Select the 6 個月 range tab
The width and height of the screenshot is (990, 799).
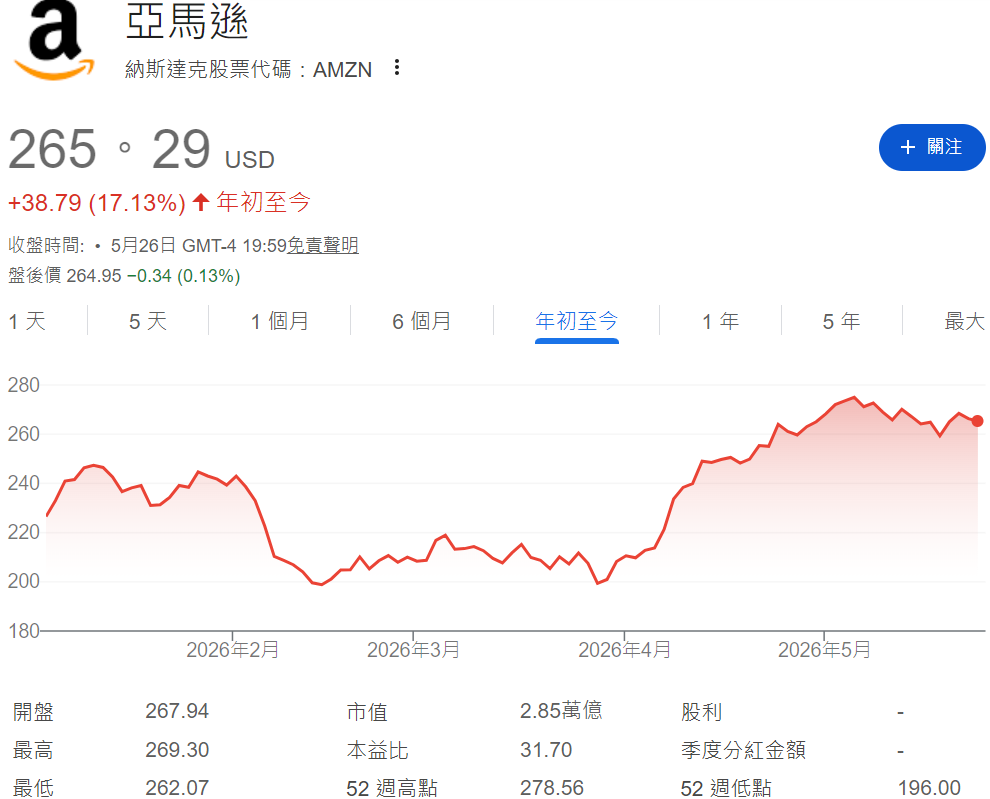coord(422,321)
